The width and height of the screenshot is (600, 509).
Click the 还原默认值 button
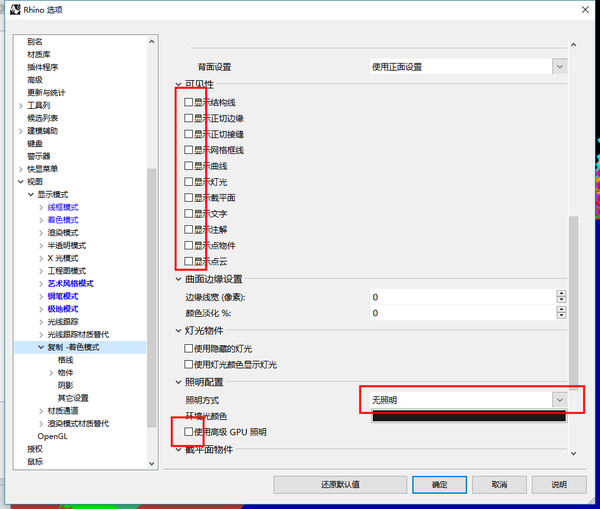click(340, 485)
